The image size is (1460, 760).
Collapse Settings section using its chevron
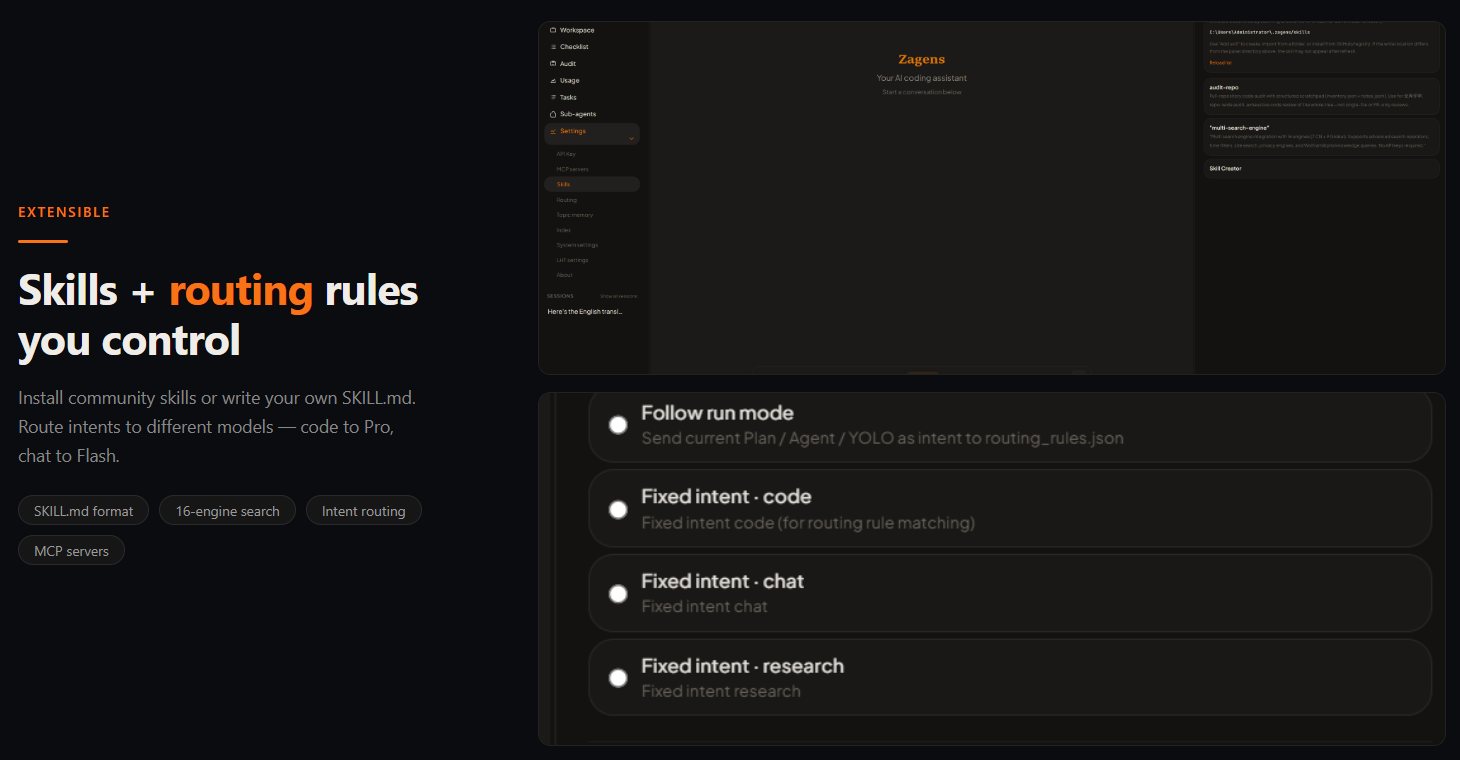[631, 139]
